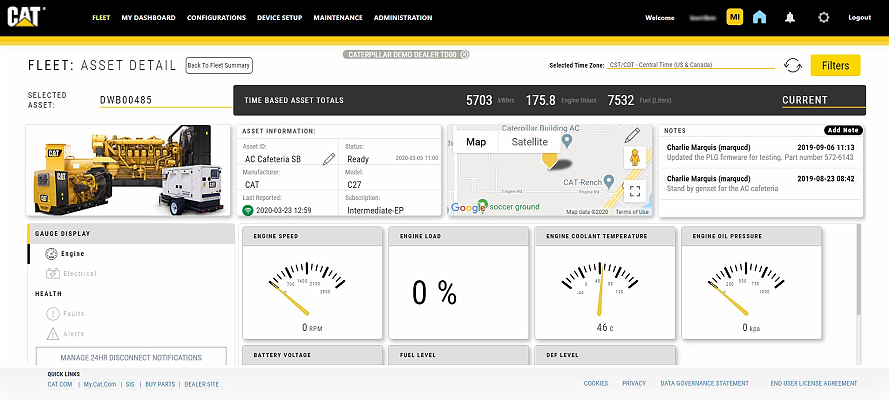Select Electrical gauge display icon
Image resolution: width=889 pixels, height=400 pixels.
[53, 274]
